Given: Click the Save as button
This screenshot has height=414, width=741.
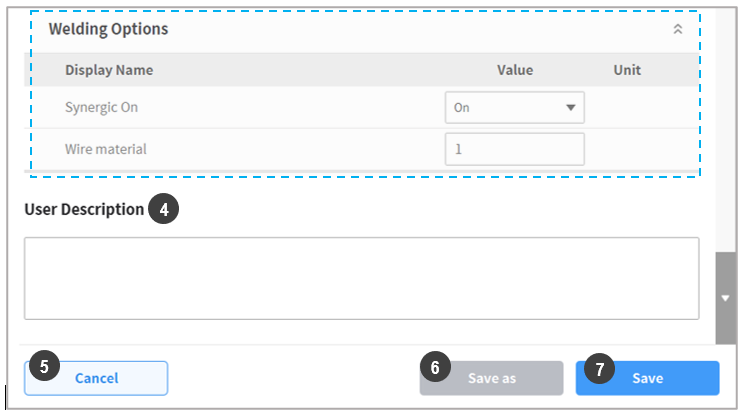Looking at the screenshot, I should [x=491, y=378].
